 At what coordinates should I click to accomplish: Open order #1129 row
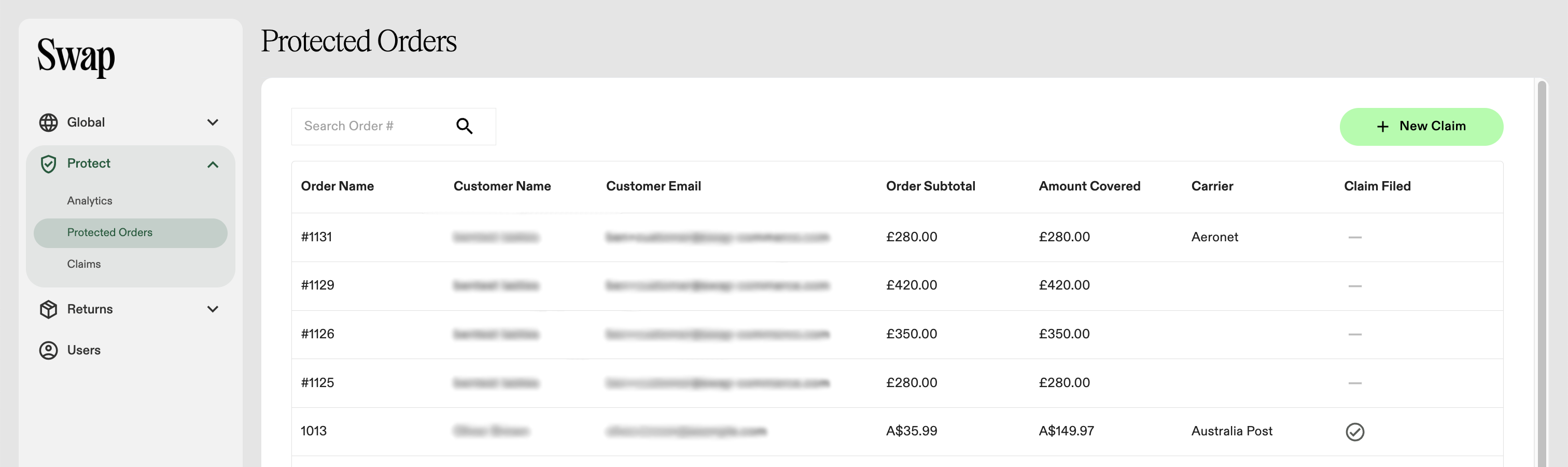click(x=897, y=285)
